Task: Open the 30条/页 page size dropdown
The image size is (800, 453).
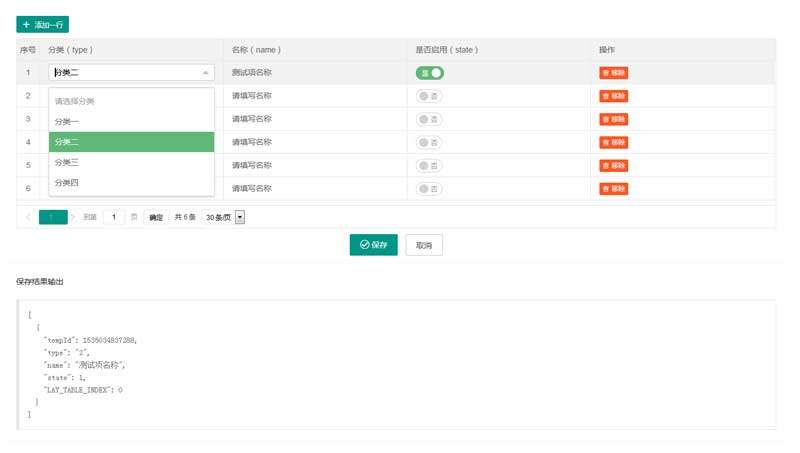Action: coord(223,217)
